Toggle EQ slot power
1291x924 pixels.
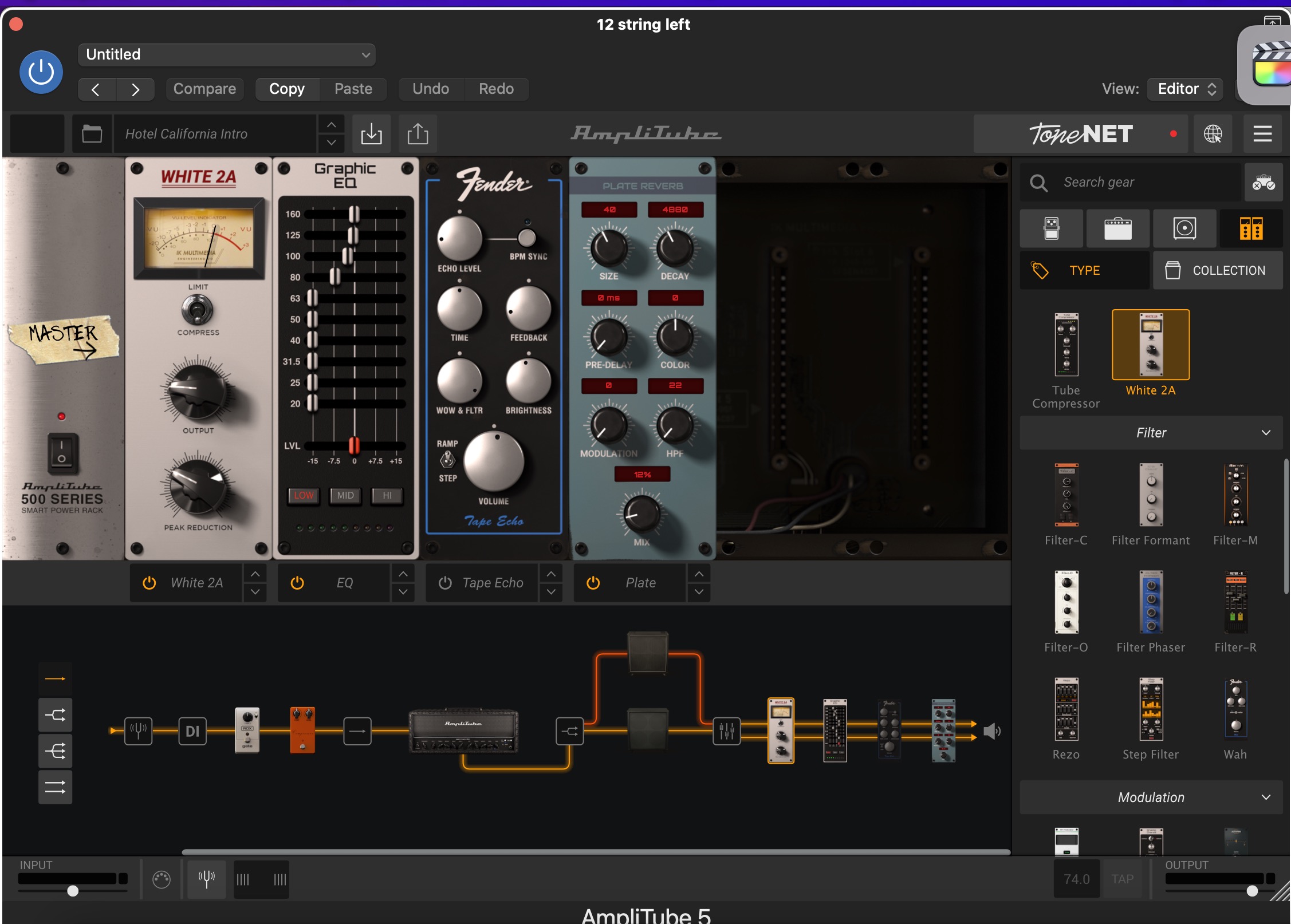[297, 583]
